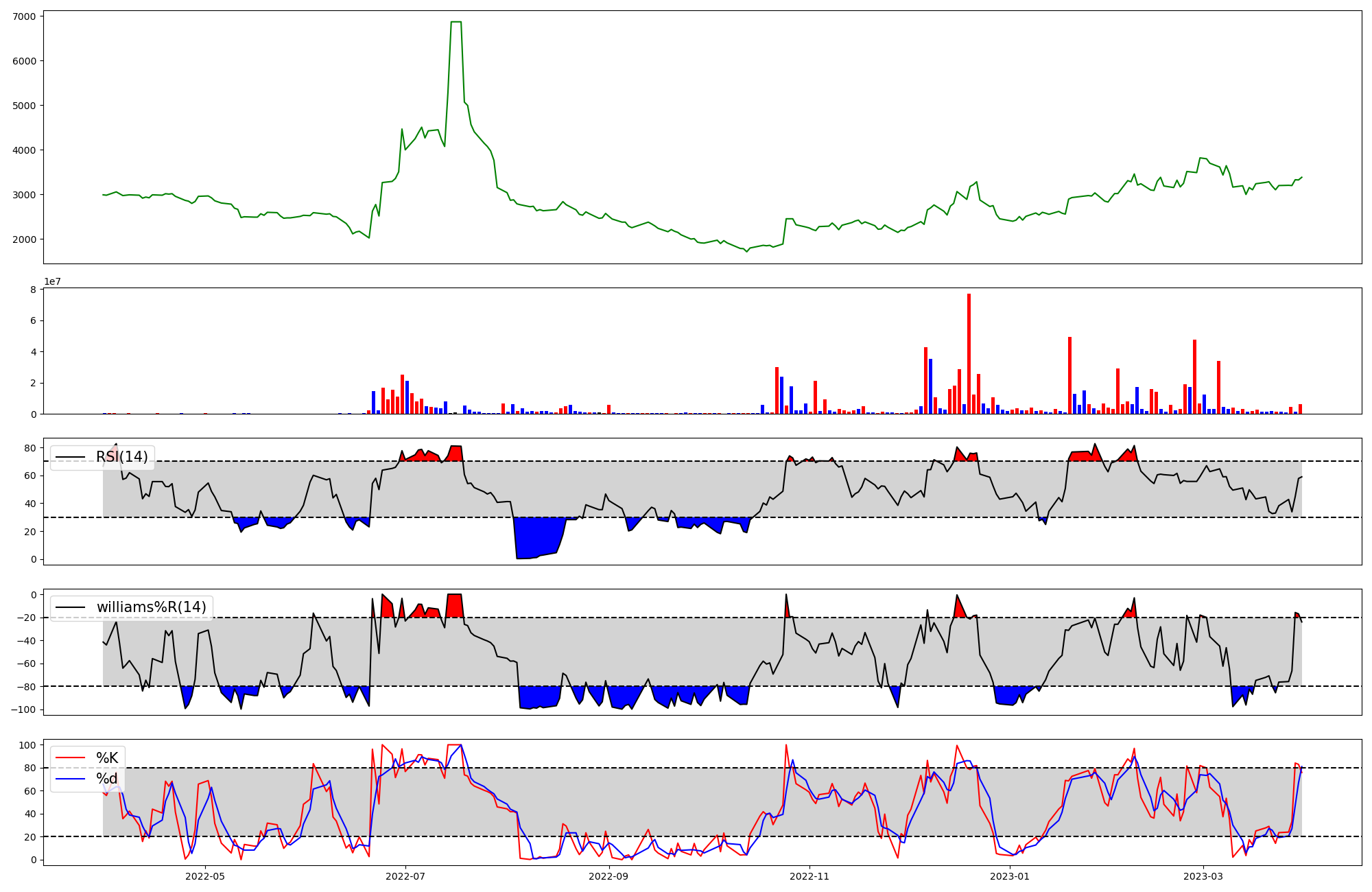Viewport: 1372px width, 892px height.
Task: Click the tallest red volume bar
Action: 969,353
